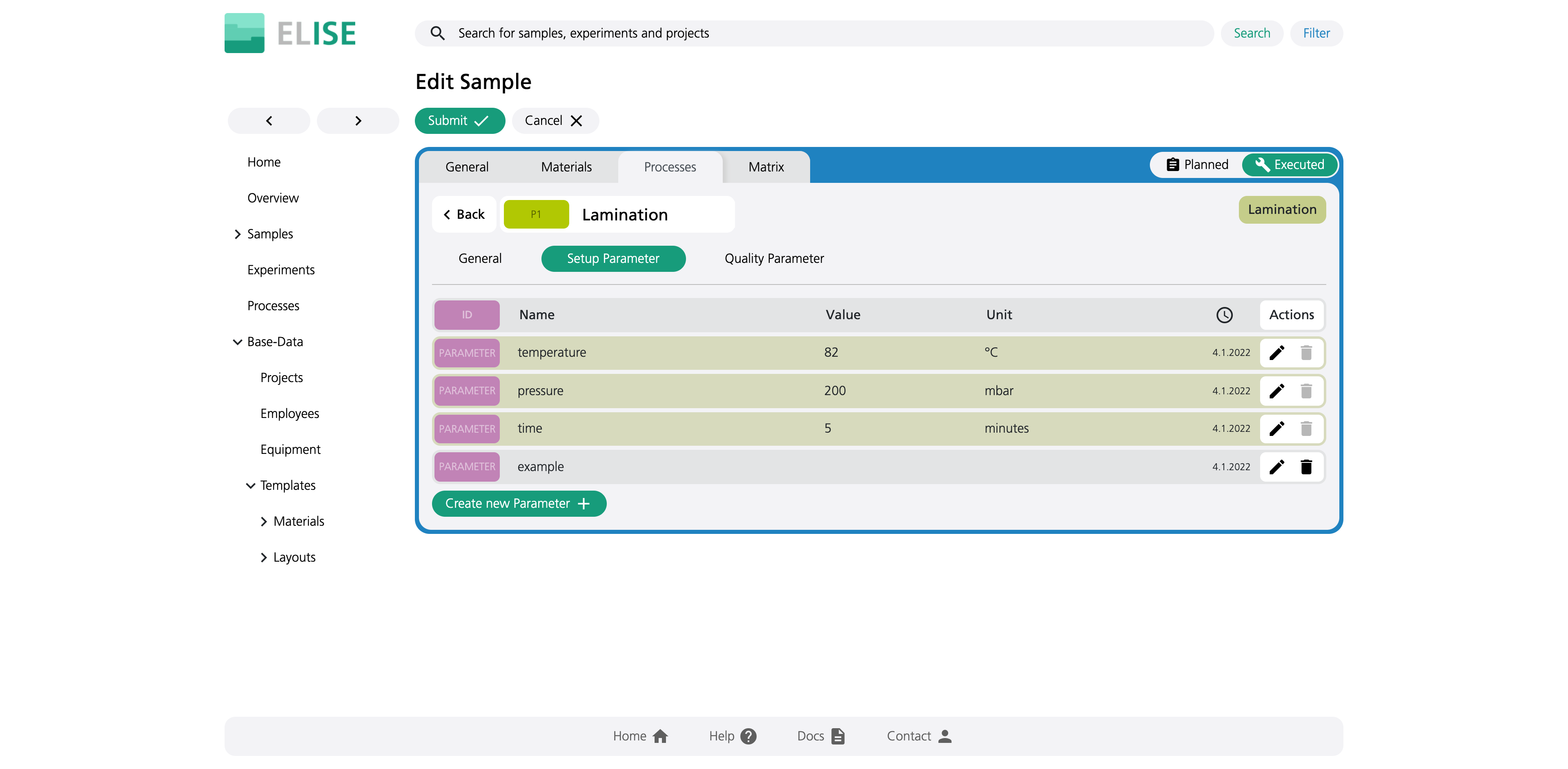Click the edit pencil icon for temperature

(1277, 352)
